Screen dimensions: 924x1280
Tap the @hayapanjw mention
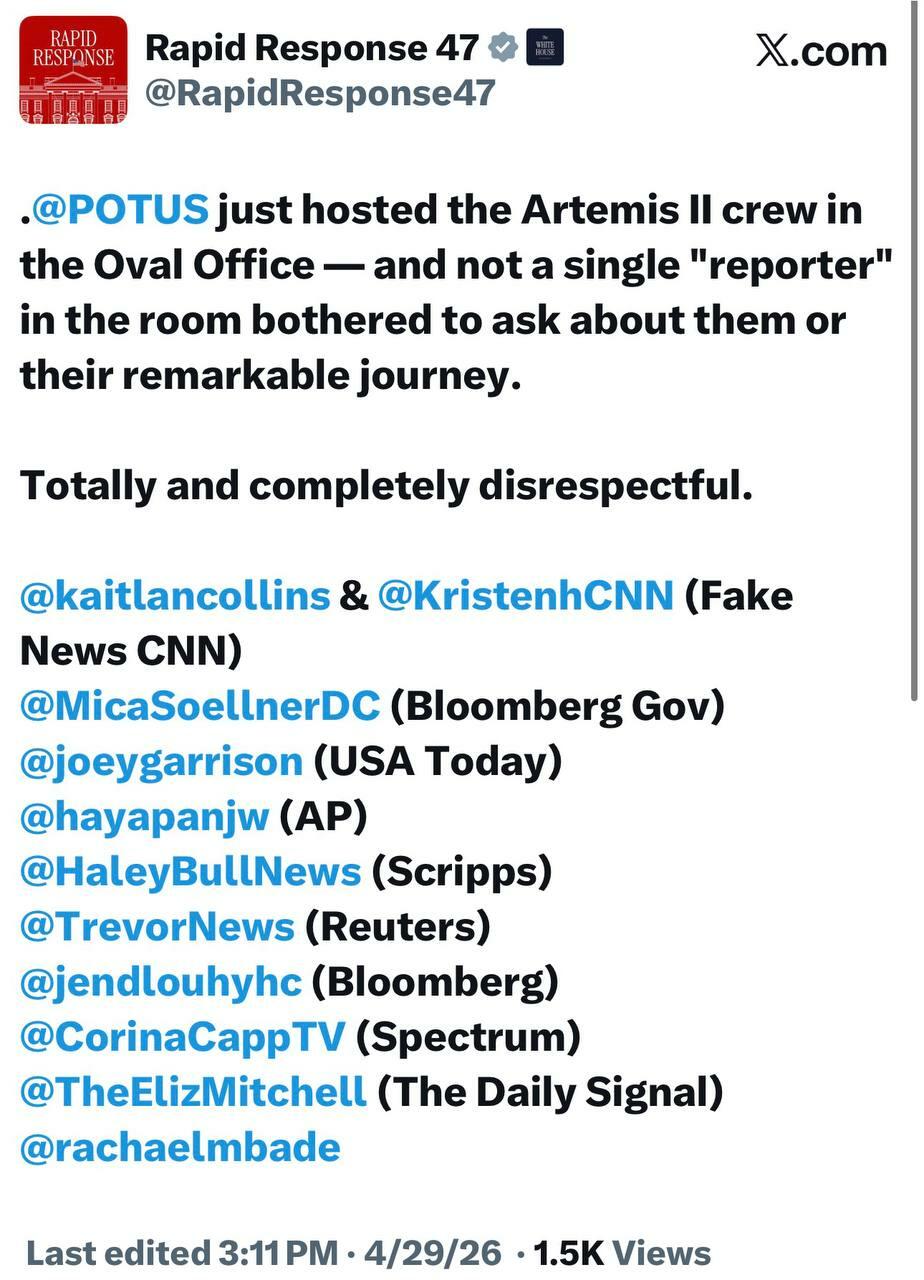pyautogui.click(x=145, y=816)
